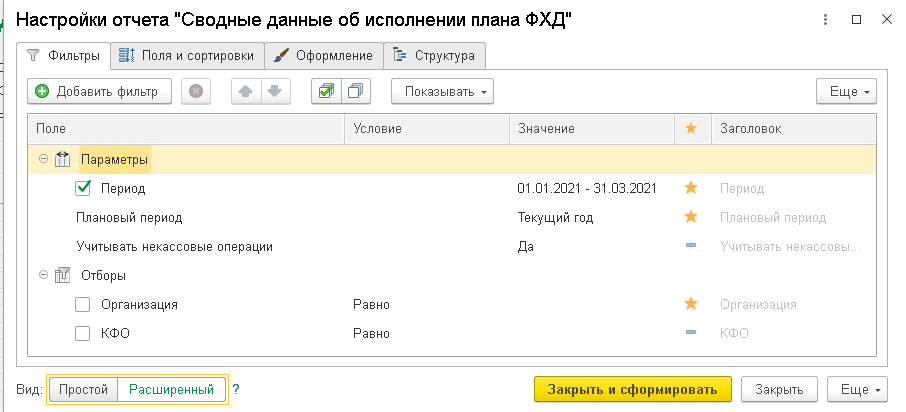Switch to the Поля и сортировки tab
This screenshot has width=906, height=412.
188,55
